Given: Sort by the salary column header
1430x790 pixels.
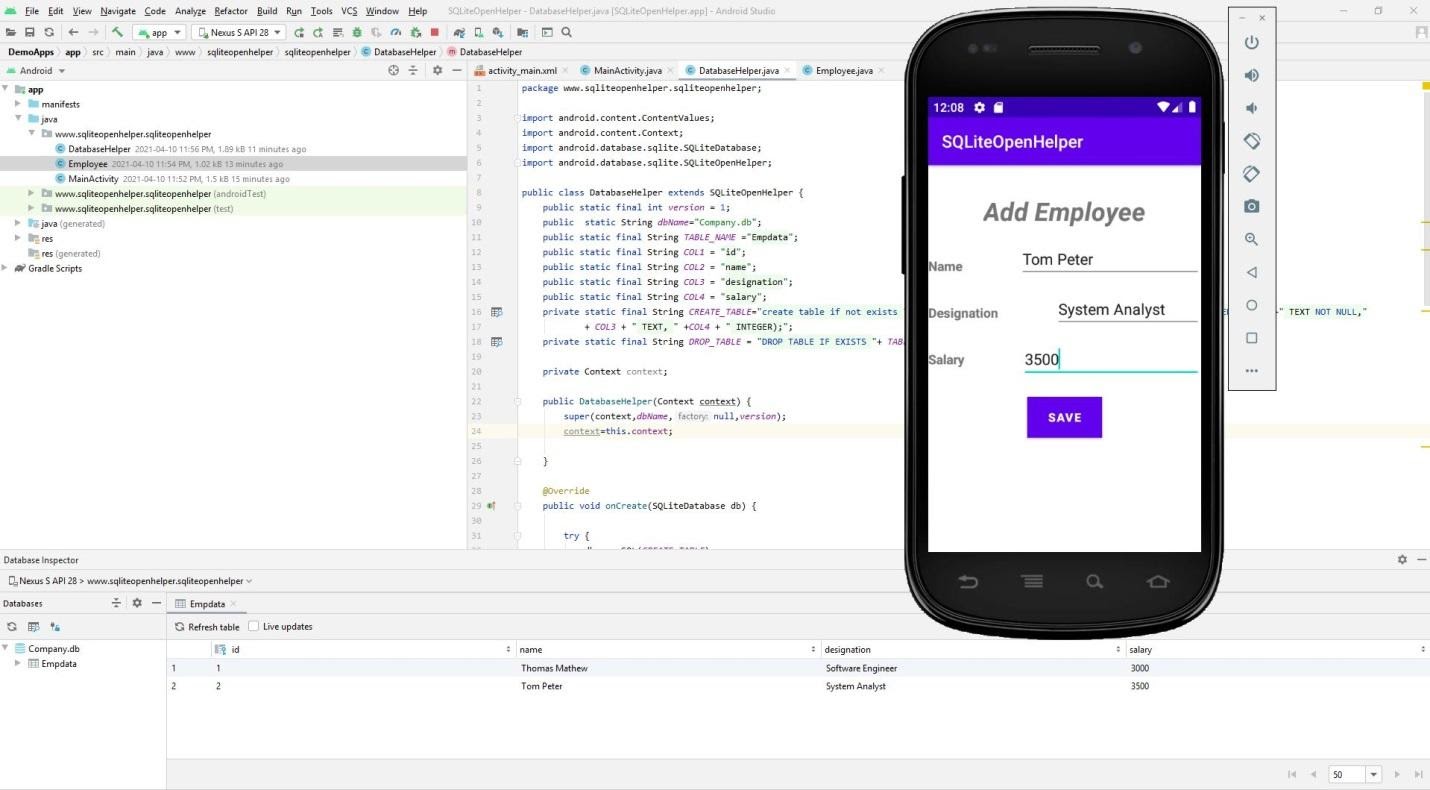Looking at the screenshot, I should (x=1277, y=650).
